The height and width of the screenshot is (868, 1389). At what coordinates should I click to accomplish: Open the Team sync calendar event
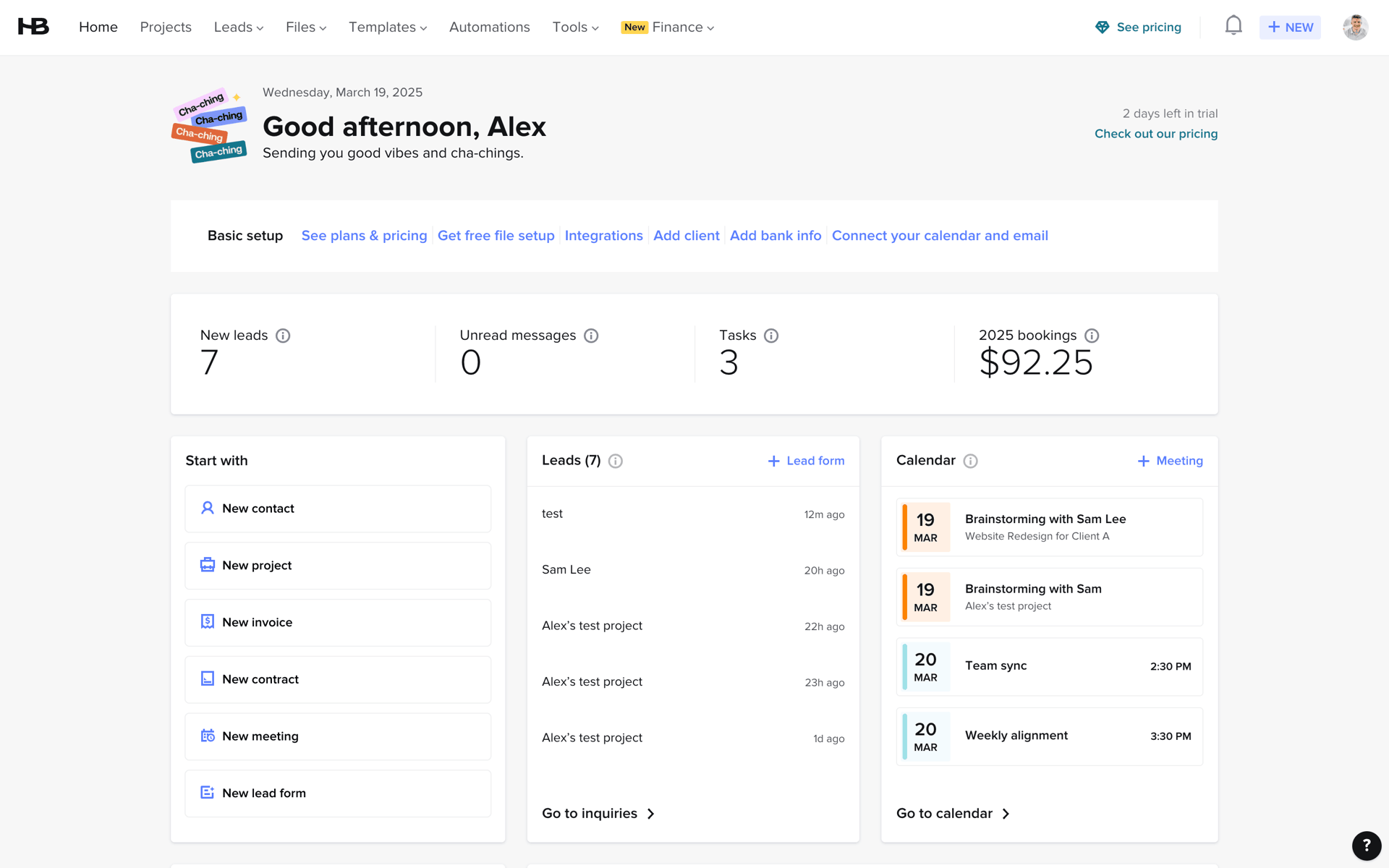(x=1050, y=666)
